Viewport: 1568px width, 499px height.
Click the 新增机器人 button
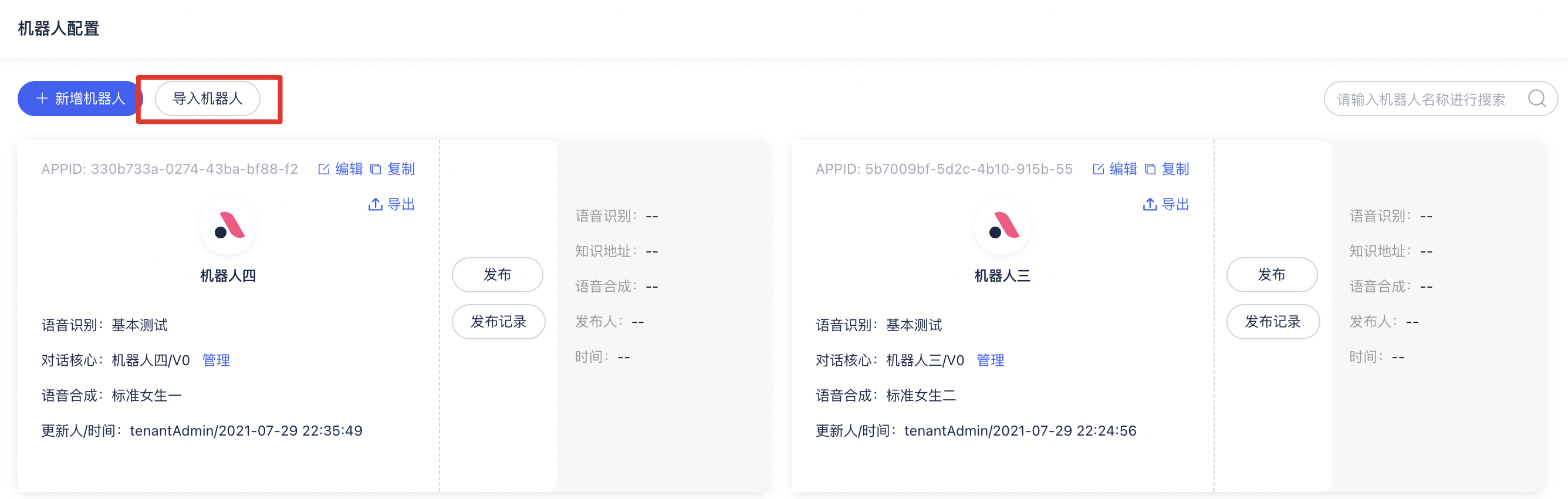80,99
